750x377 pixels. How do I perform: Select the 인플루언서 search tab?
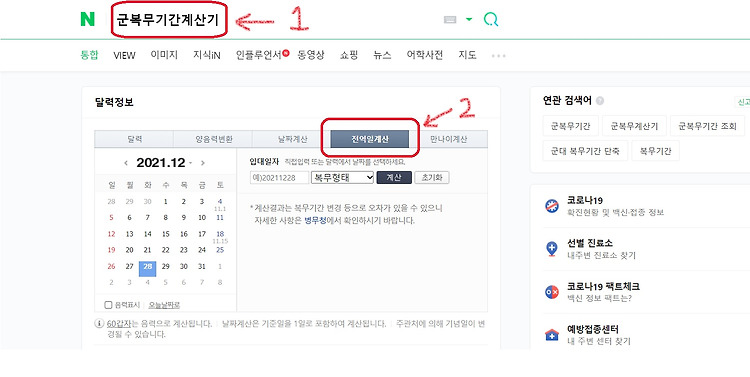pyautogui.click(x=259, y=55)
